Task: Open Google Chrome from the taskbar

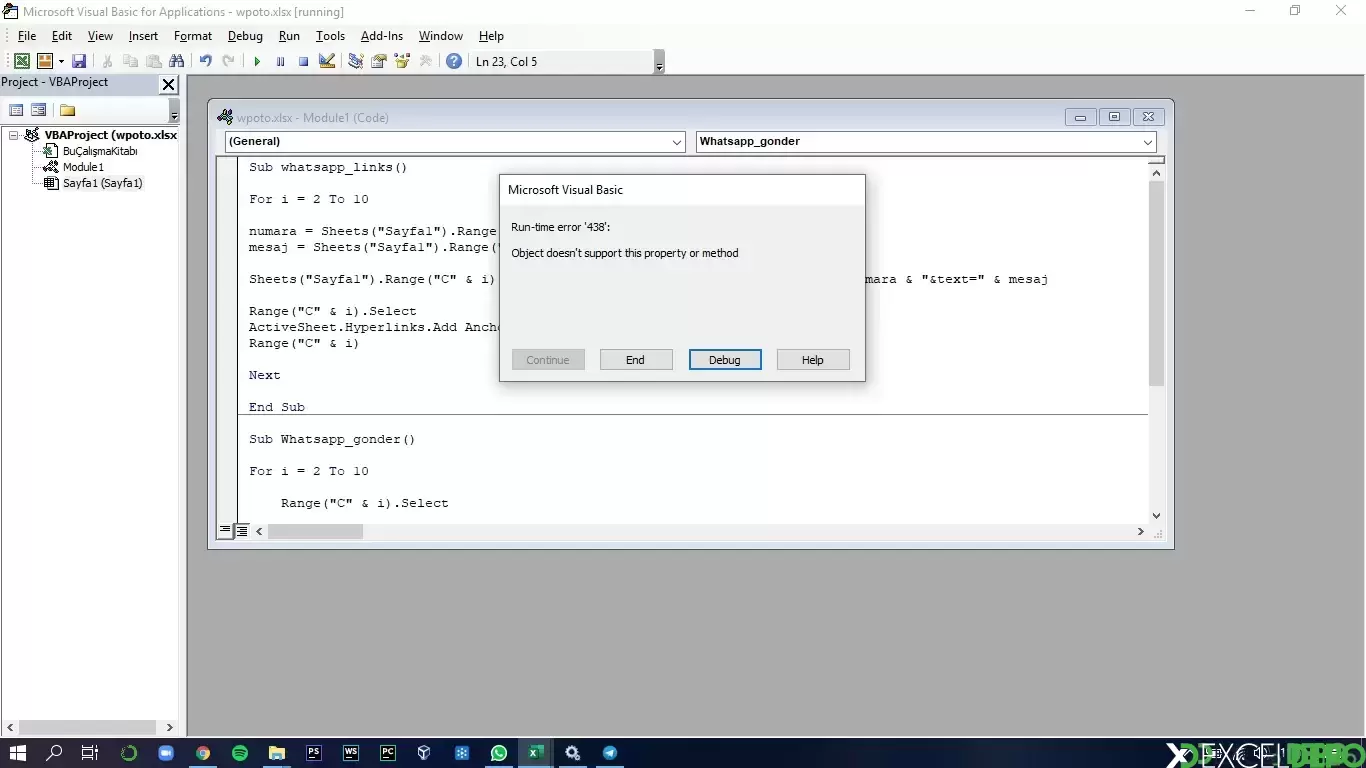Action: (x=203, y=753)
